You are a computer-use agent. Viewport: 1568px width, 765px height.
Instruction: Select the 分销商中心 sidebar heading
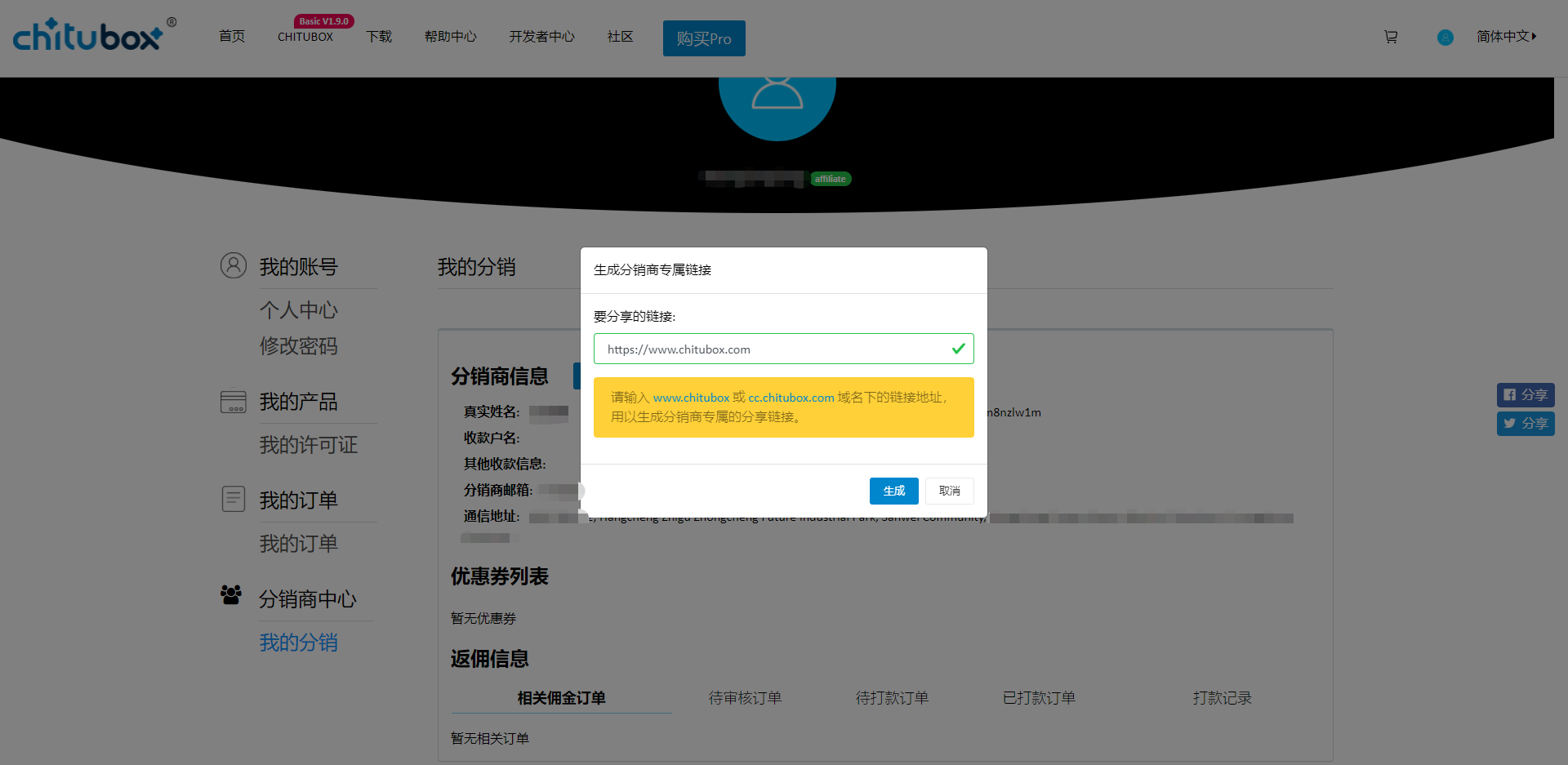coord(308,599)
